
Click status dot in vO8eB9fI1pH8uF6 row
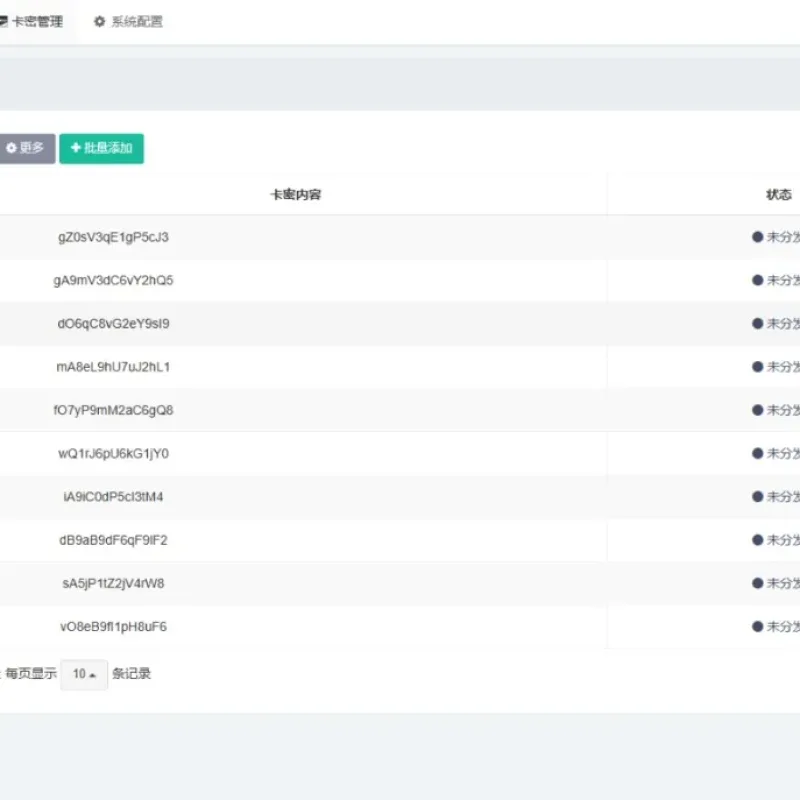758,627
